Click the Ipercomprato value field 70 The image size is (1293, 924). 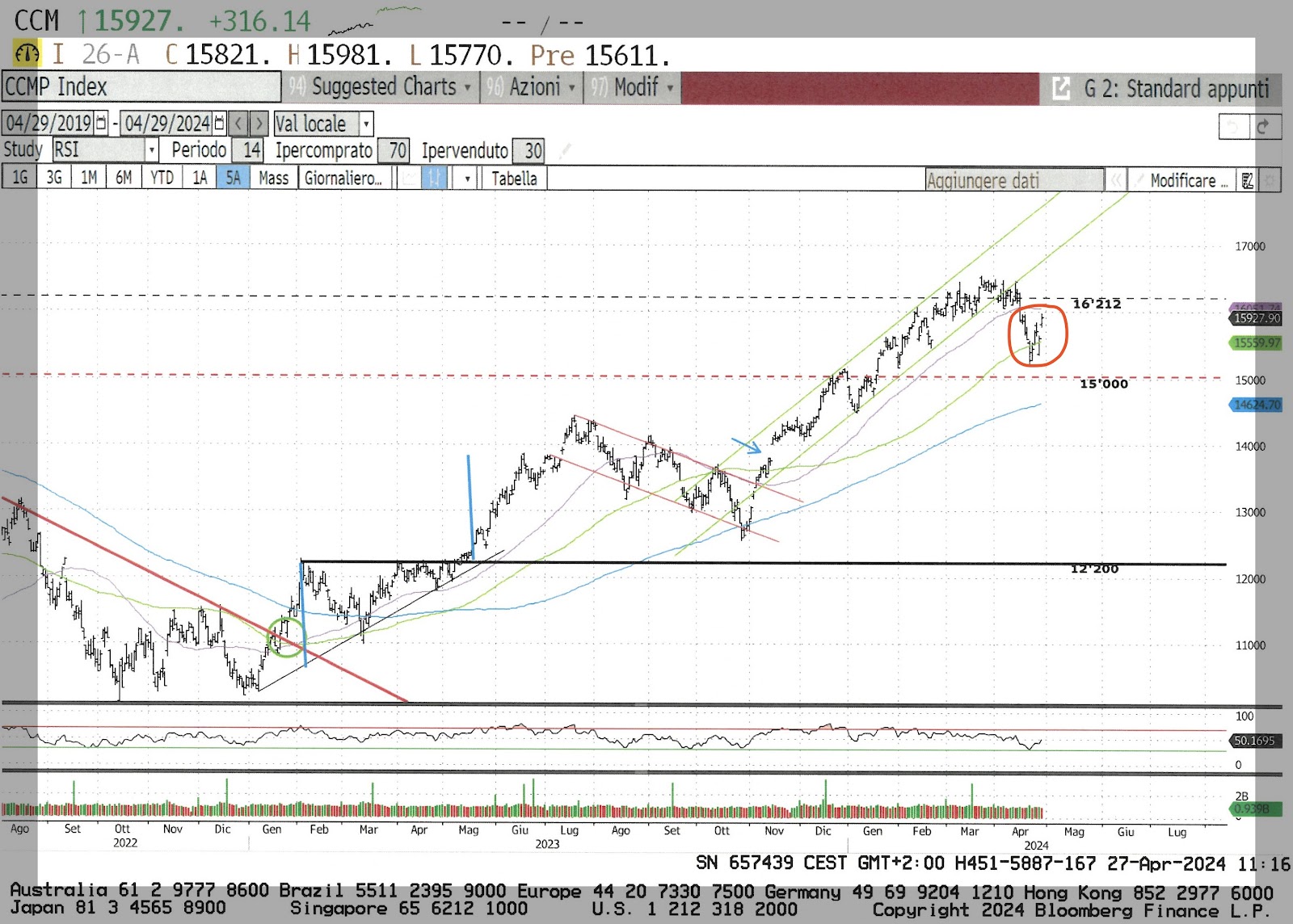(x=394, y=150)
